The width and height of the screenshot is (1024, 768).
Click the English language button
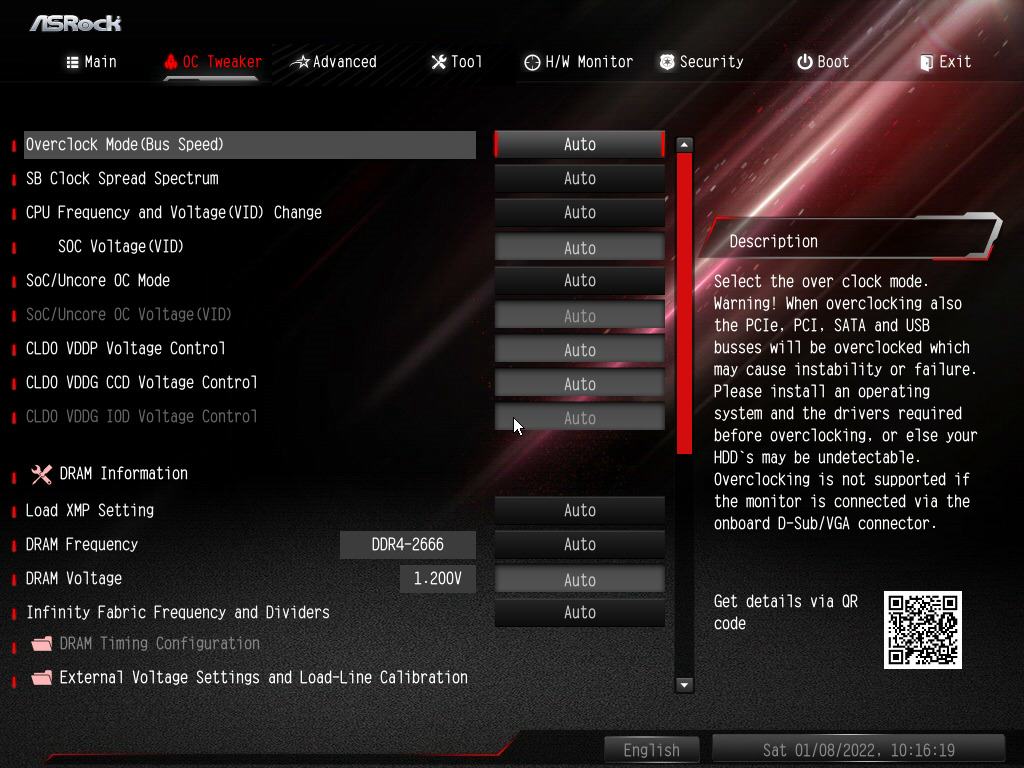651,750
